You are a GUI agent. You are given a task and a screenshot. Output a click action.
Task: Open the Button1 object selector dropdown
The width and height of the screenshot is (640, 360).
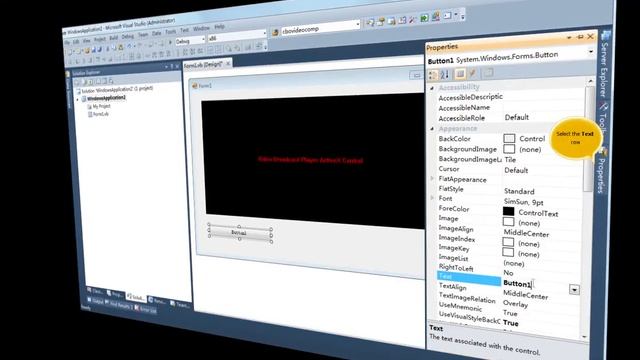click(x=591, y=52)
